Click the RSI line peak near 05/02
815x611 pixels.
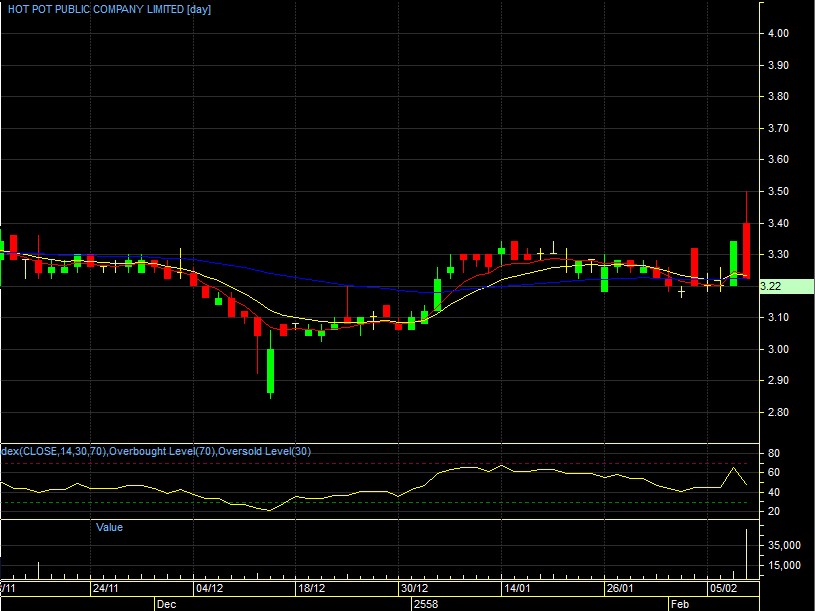pyautogui.click(x=733, y=468)
